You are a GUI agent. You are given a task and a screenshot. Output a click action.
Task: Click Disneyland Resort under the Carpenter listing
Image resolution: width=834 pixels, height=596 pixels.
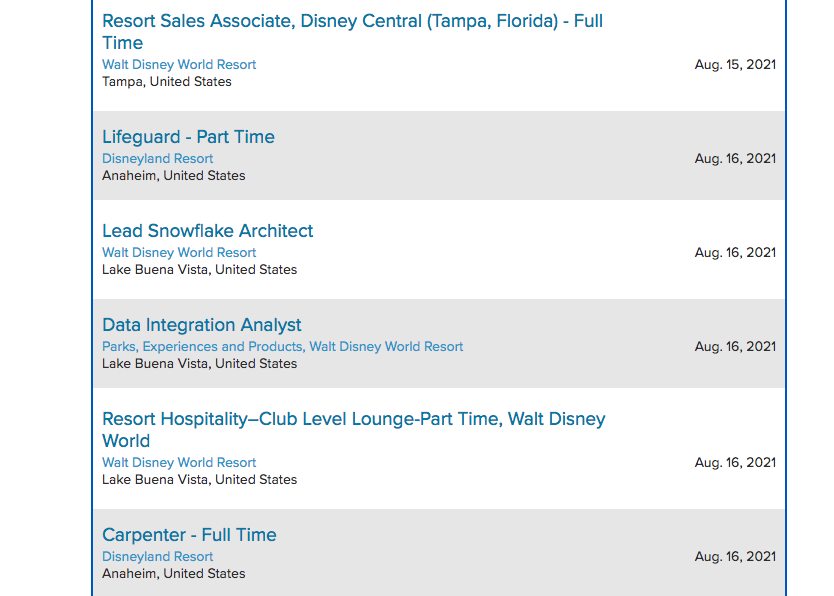157,557
